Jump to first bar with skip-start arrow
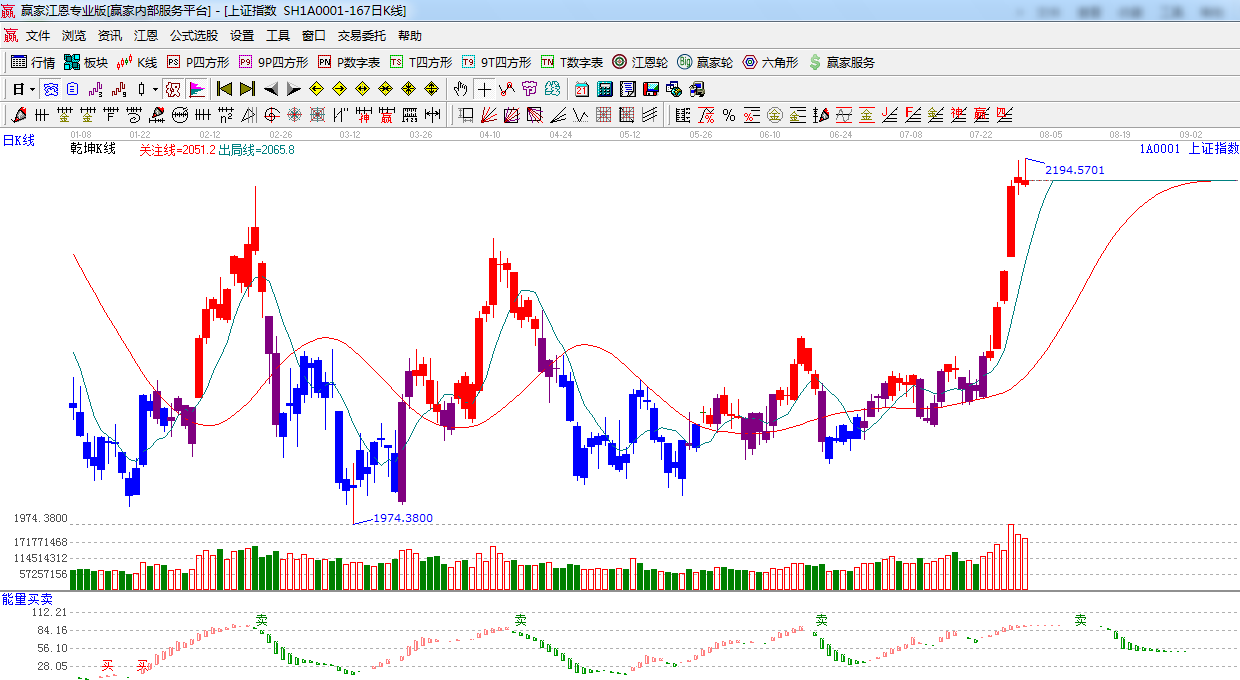The height and width of the screenshot is (680, 1240). (224, 89)
